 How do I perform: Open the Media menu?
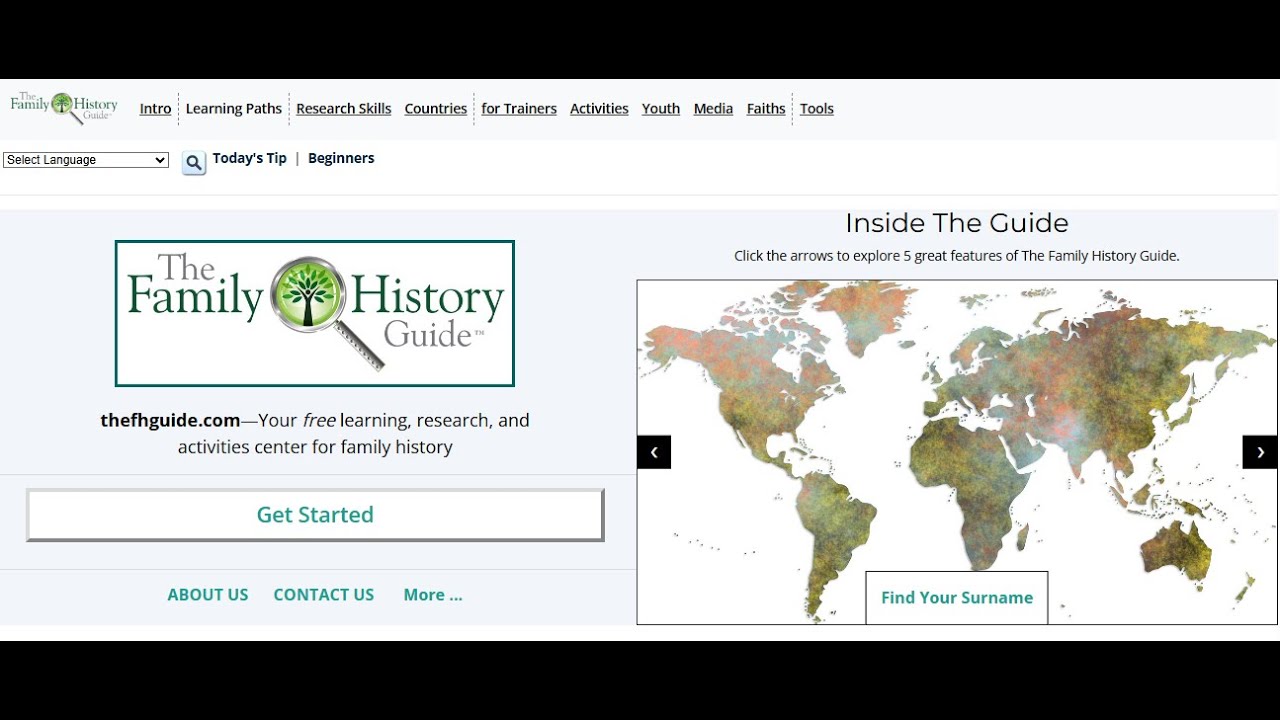[713, 109]
